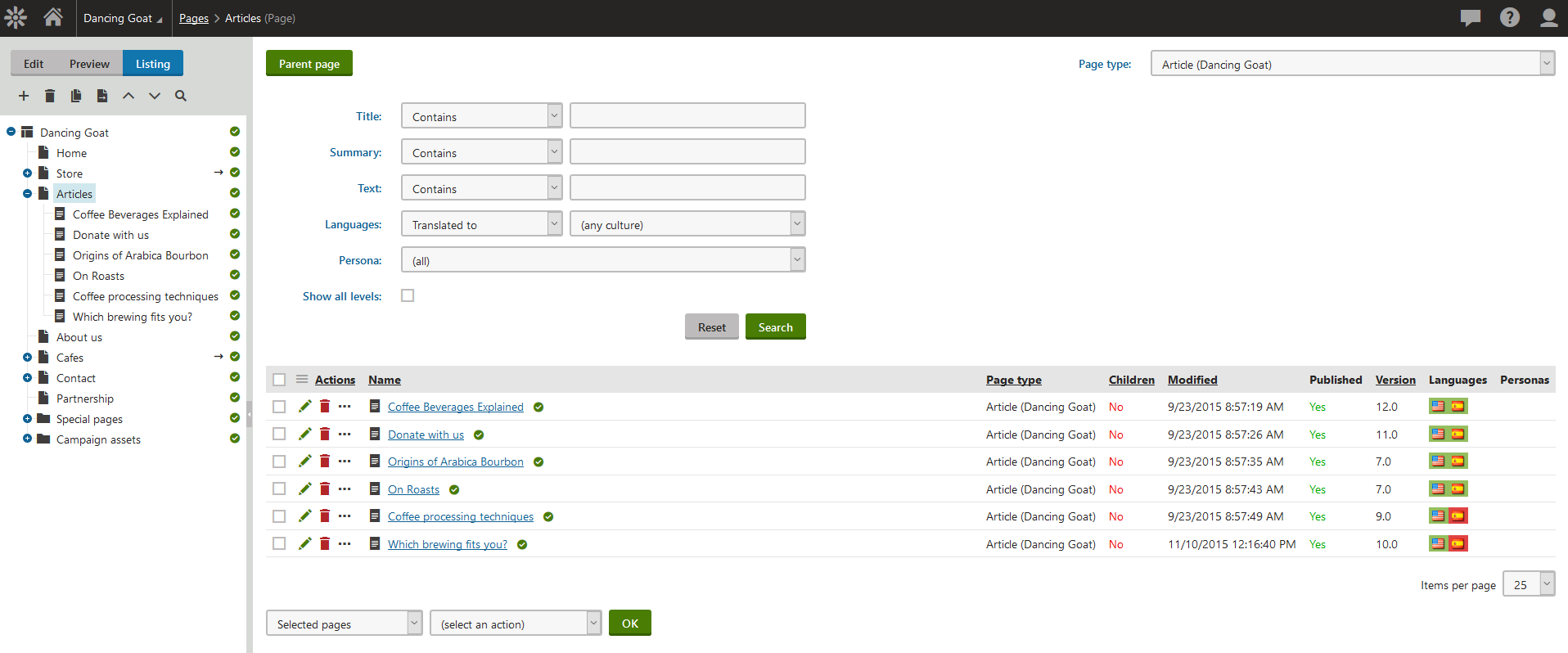
Task: Expand the Store tree node
Action: tap(27, 173)
